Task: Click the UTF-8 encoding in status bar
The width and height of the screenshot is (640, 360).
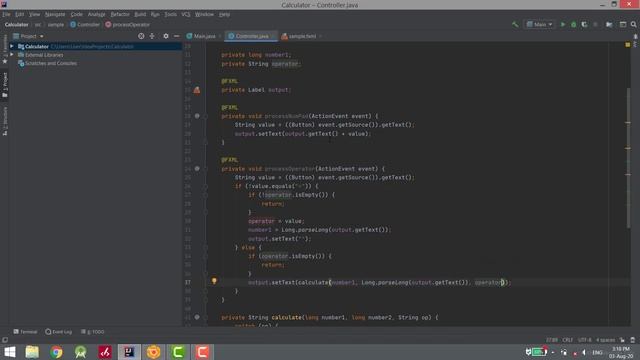Action: [x=584, y=340]
